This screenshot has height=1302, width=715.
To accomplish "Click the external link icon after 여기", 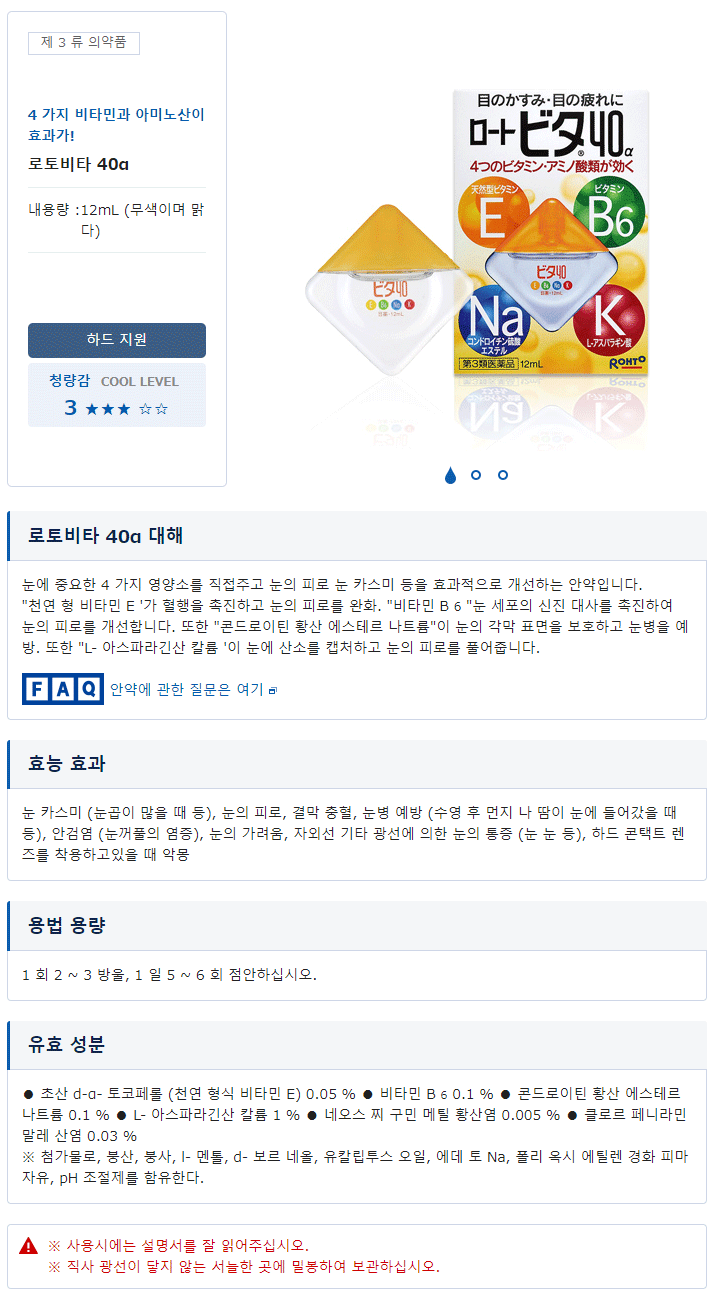I will click(272, 690).
